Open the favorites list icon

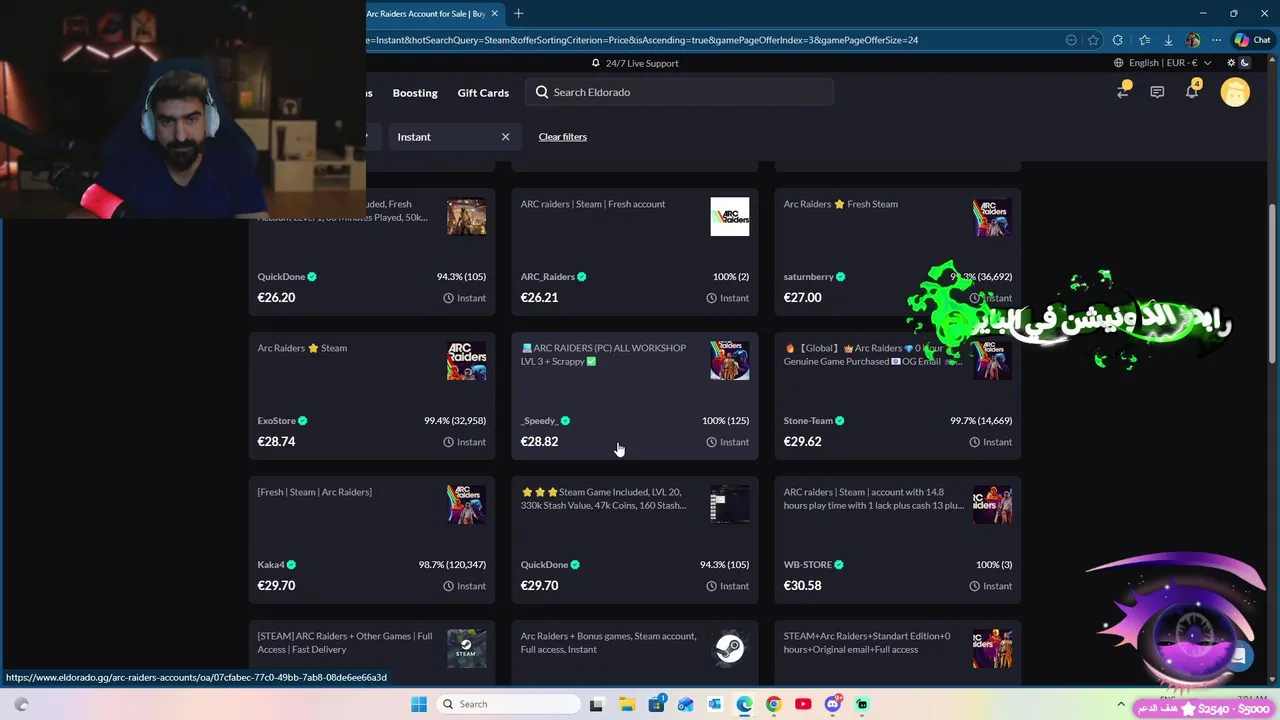click(x=1144, y=40)
